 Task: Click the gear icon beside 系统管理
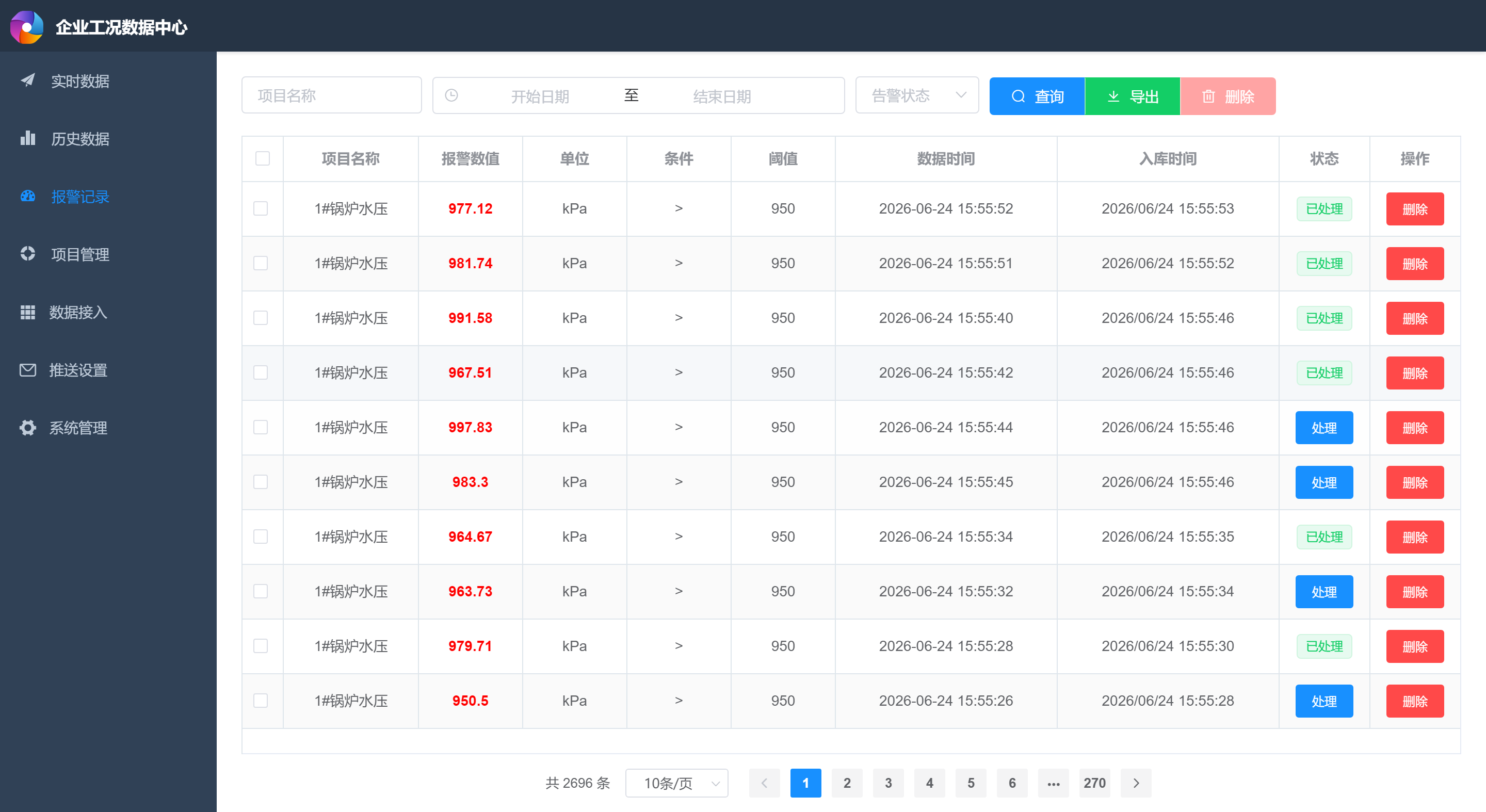pos(28,427)
